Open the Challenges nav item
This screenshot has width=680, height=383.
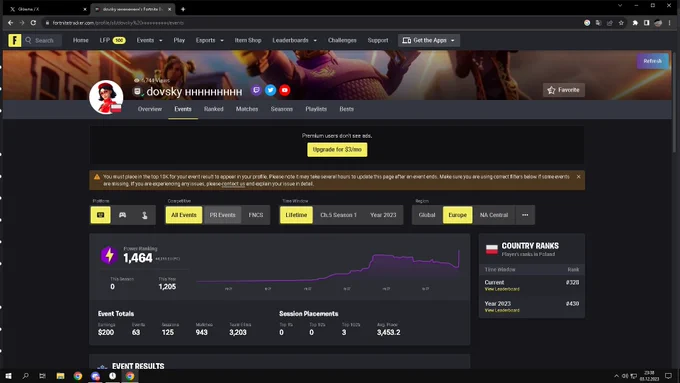pos(342,40)
